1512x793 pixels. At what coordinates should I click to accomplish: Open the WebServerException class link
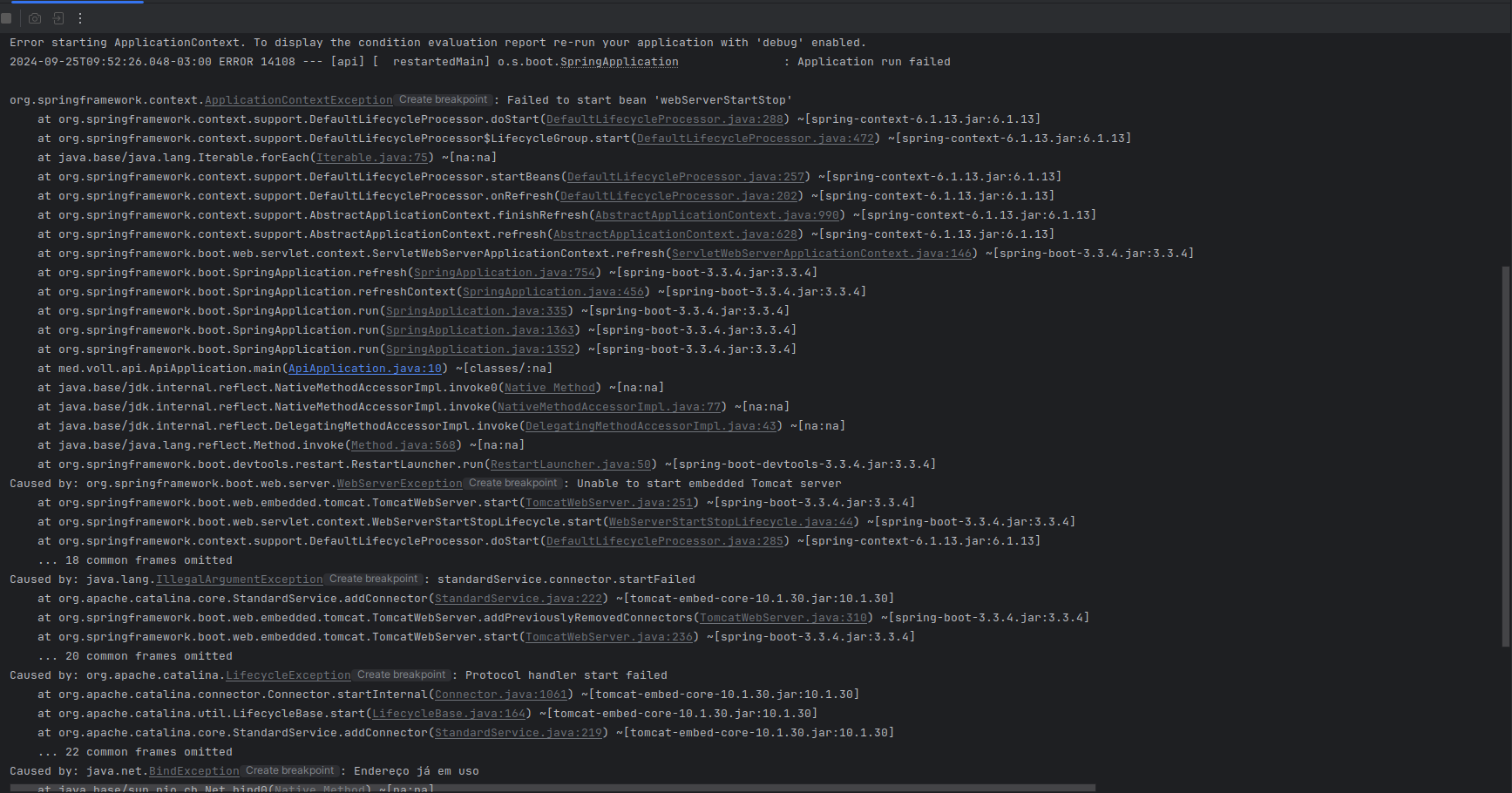(400, 484)
